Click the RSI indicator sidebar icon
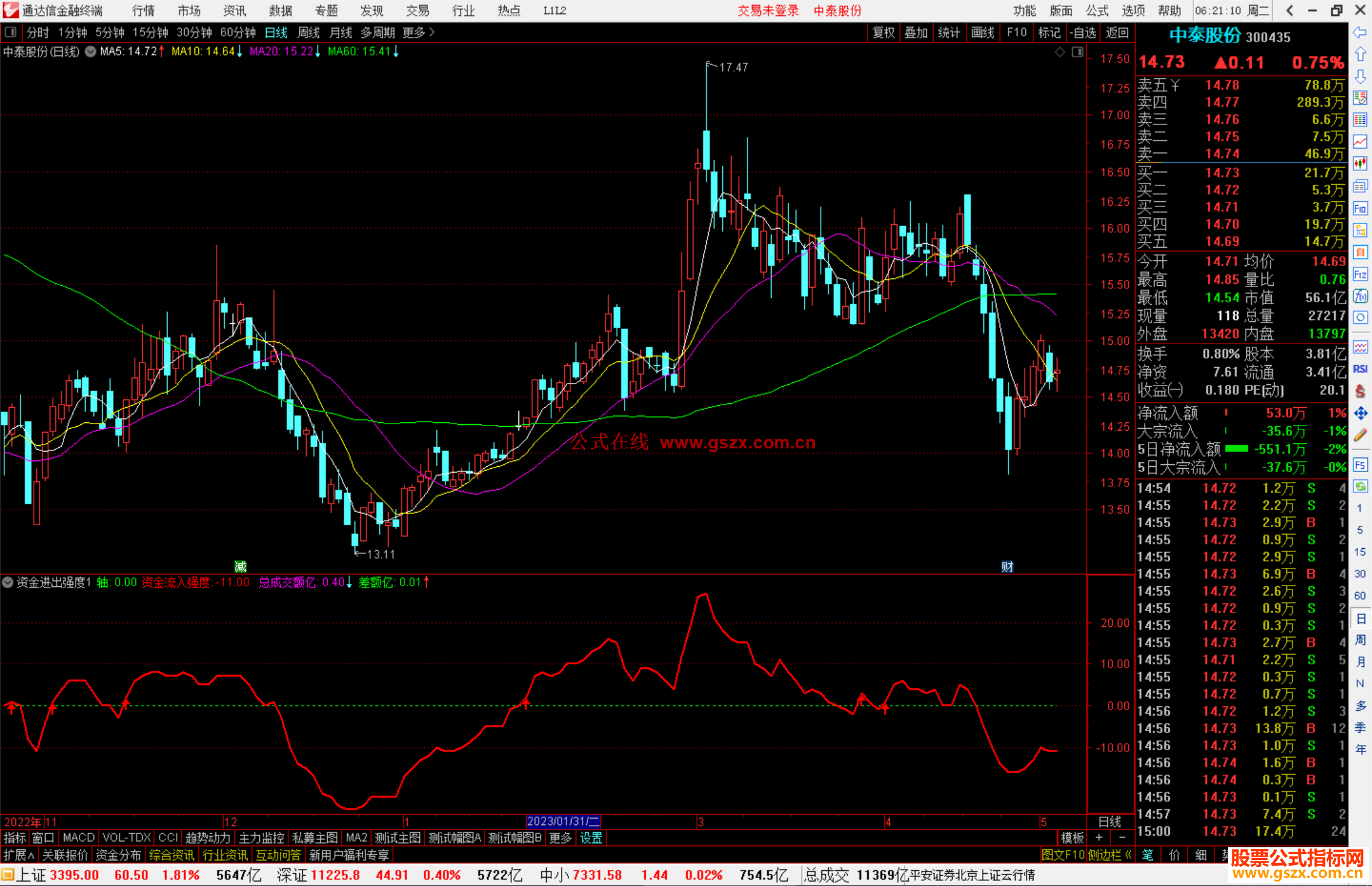 1360,369
